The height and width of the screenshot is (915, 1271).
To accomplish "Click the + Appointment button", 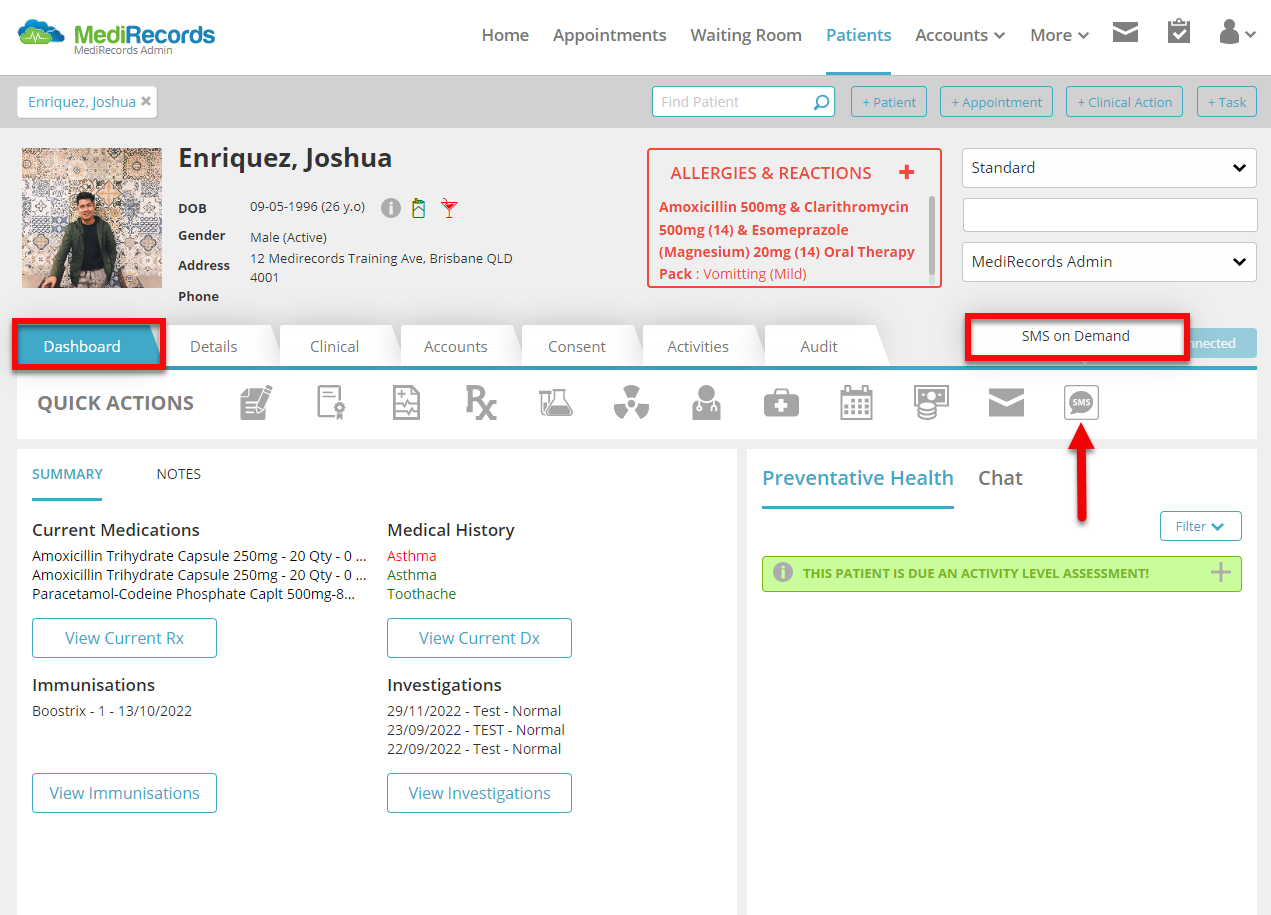I will click(x=996, y=102).
